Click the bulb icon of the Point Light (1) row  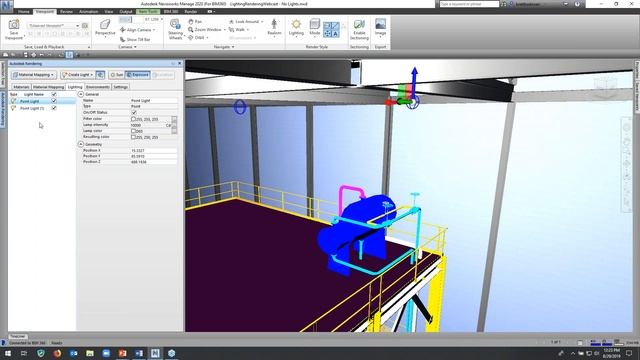pos(13,108)
